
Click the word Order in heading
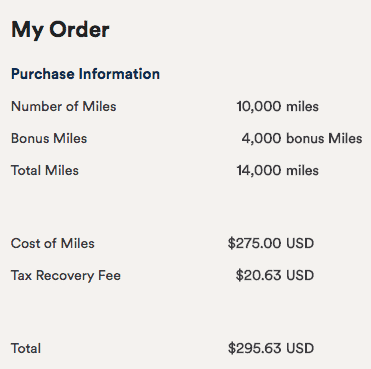[79, 30]
